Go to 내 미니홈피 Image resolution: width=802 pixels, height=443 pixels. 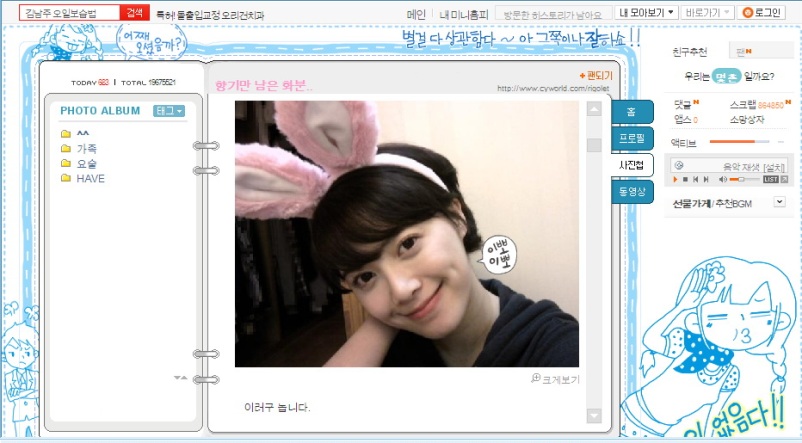point(464,14)
